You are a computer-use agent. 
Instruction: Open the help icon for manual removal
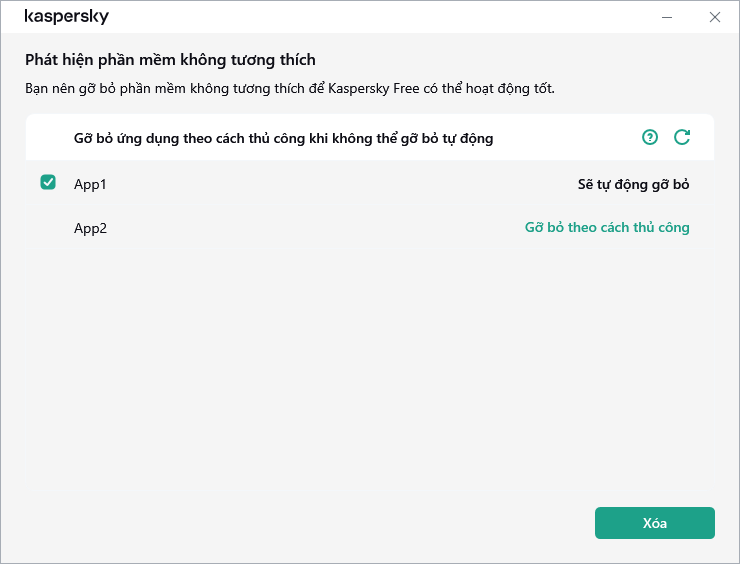pos(650,137)
